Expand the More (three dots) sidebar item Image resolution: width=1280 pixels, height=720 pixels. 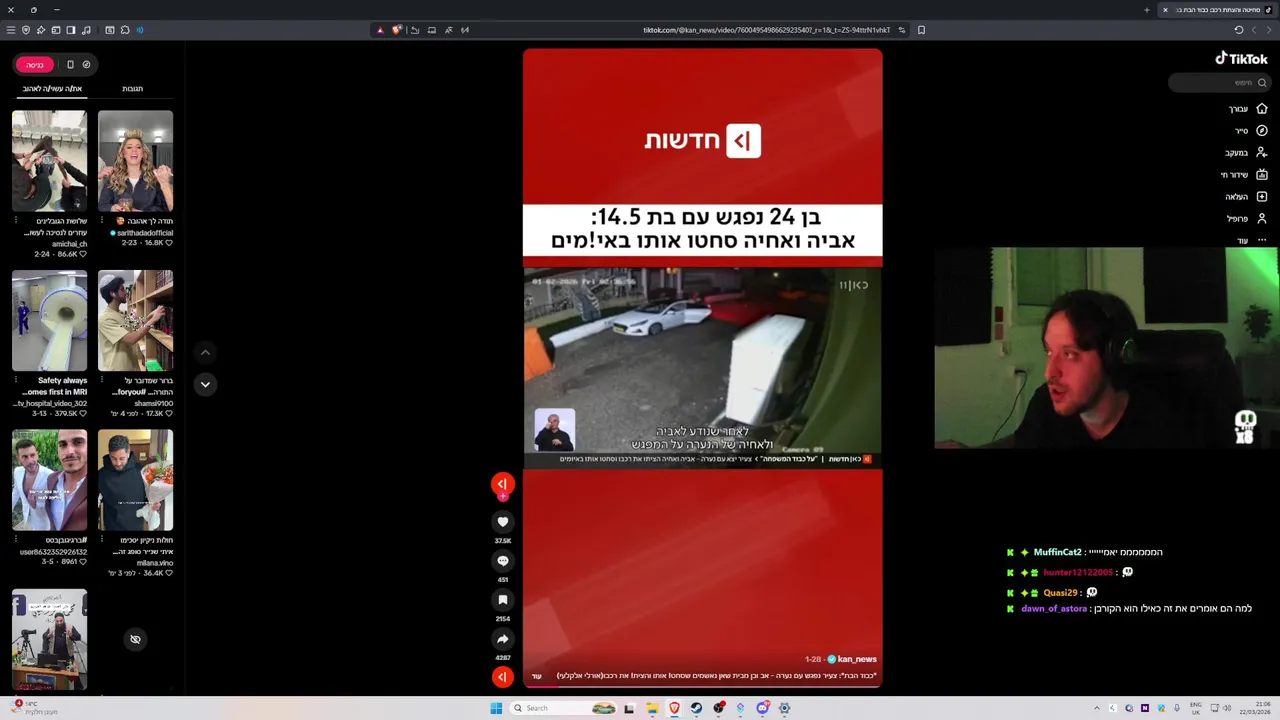[x=1252, y=240]
